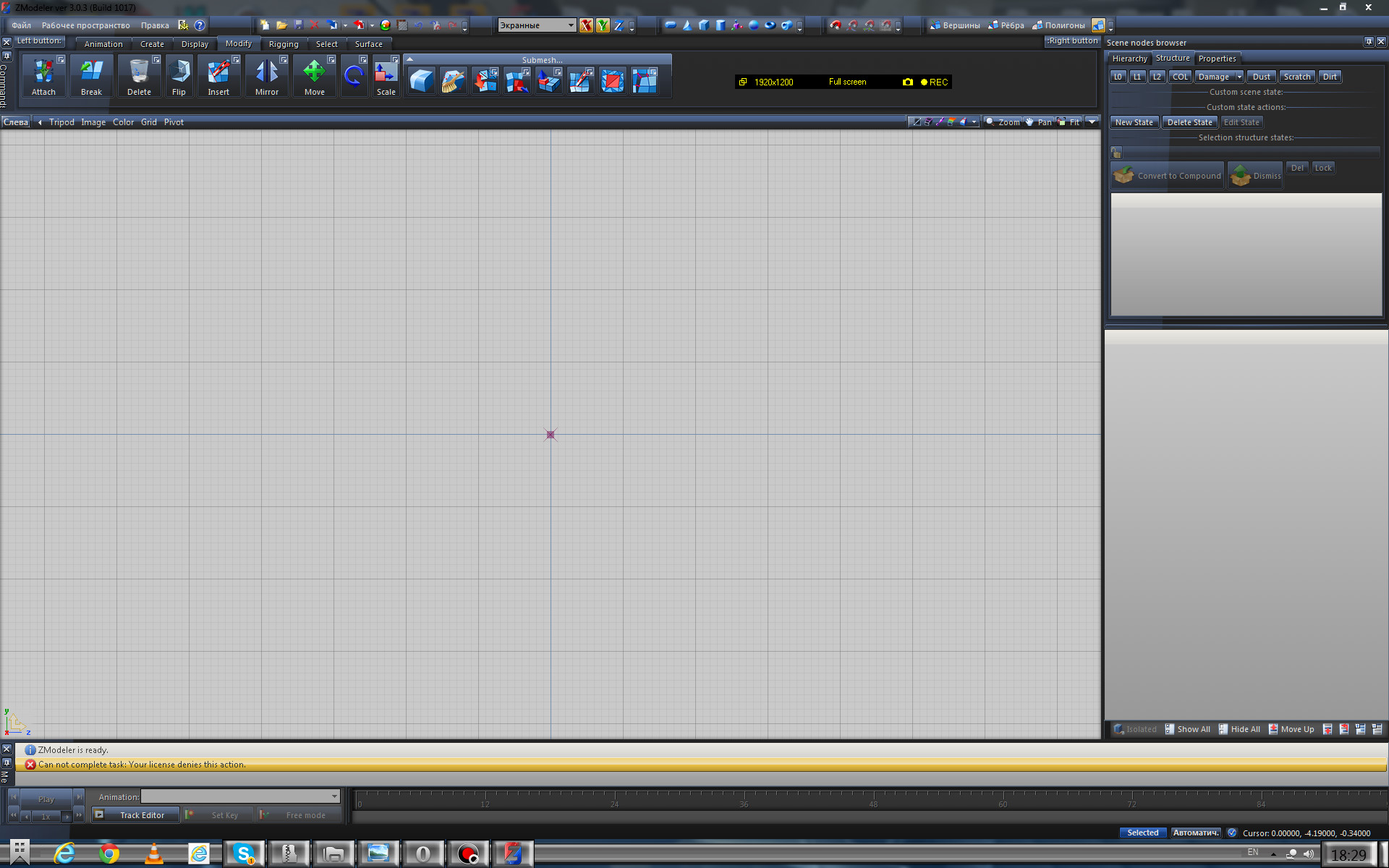Select the Scale tool

point(386,76)
